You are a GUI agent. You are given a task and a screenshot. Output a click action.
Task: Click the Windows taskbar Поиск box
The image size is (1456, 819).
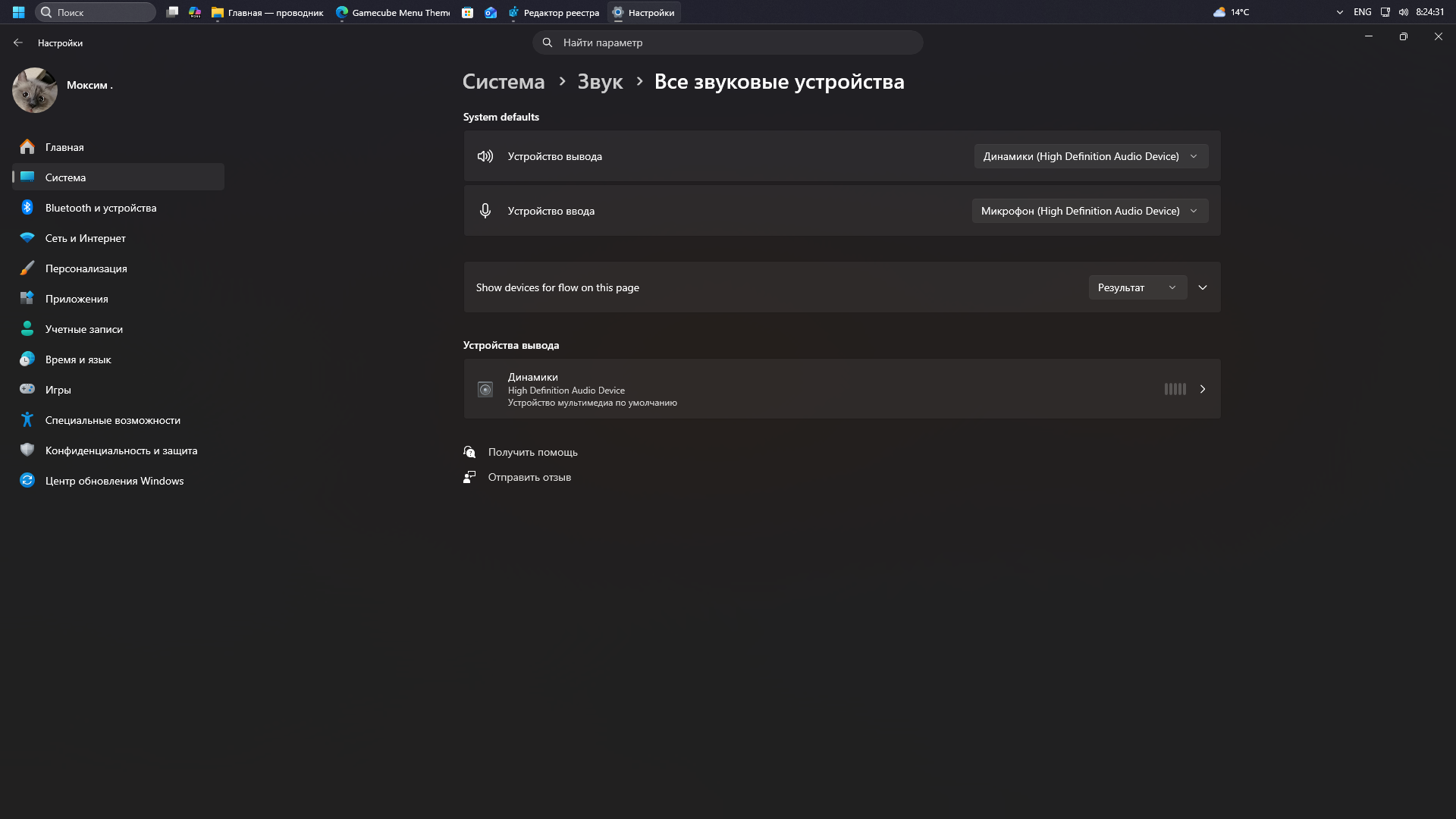click(x=96, y=12)
